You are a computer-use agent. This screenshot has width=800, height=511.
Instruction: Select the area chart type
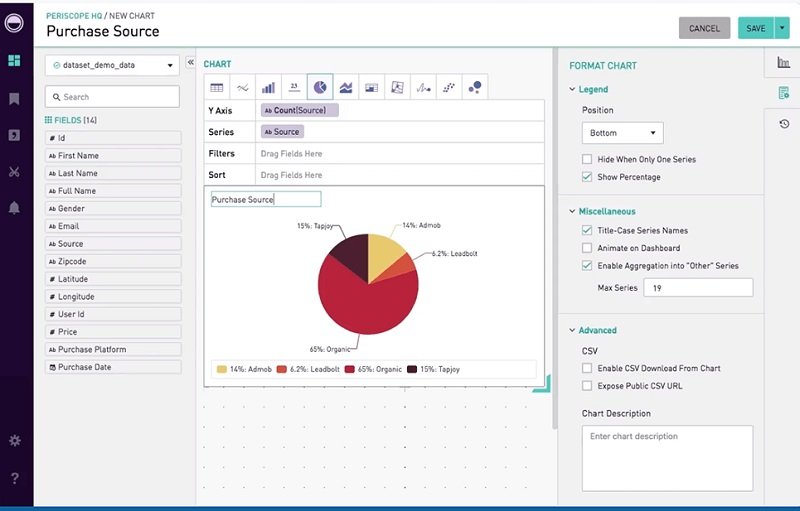pyautogui.click(x=346, y=88)
